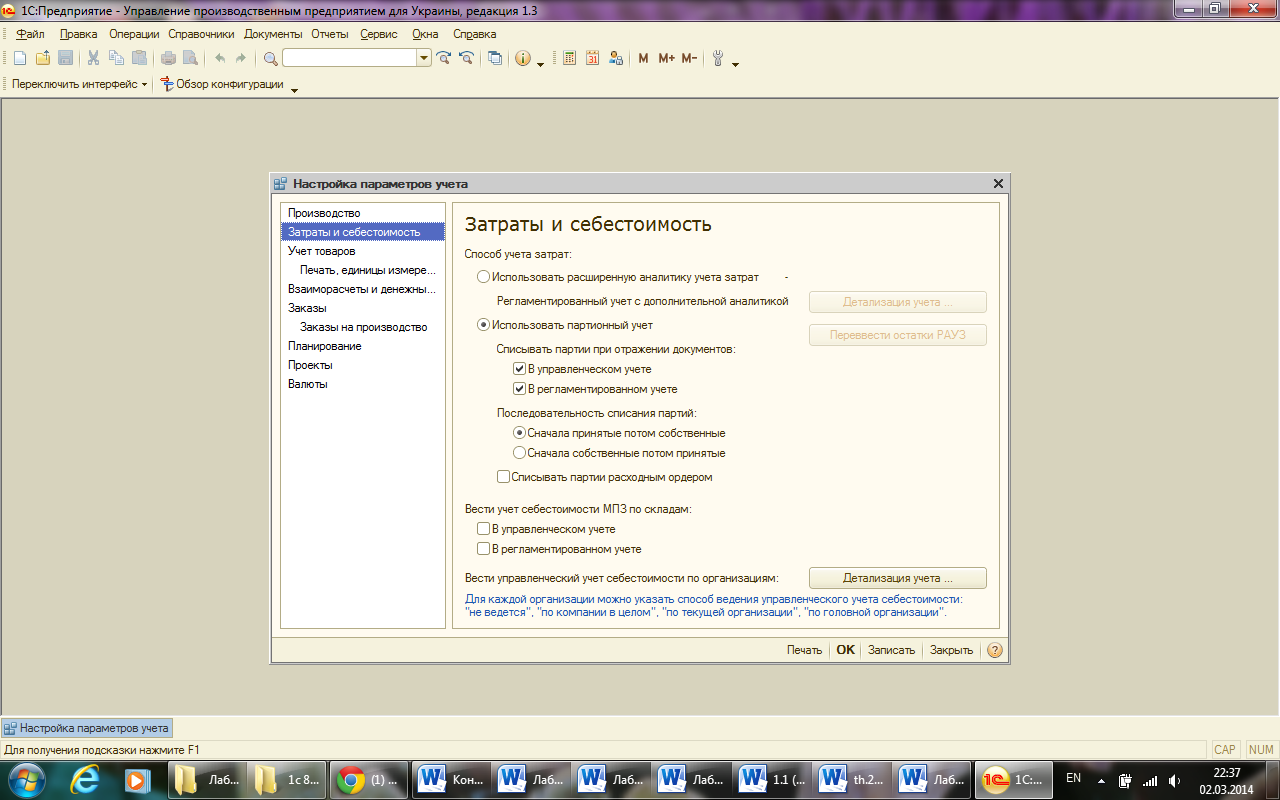Open the Справочники menu
The height and width of the screenshot is (800, 1280).
201,34
